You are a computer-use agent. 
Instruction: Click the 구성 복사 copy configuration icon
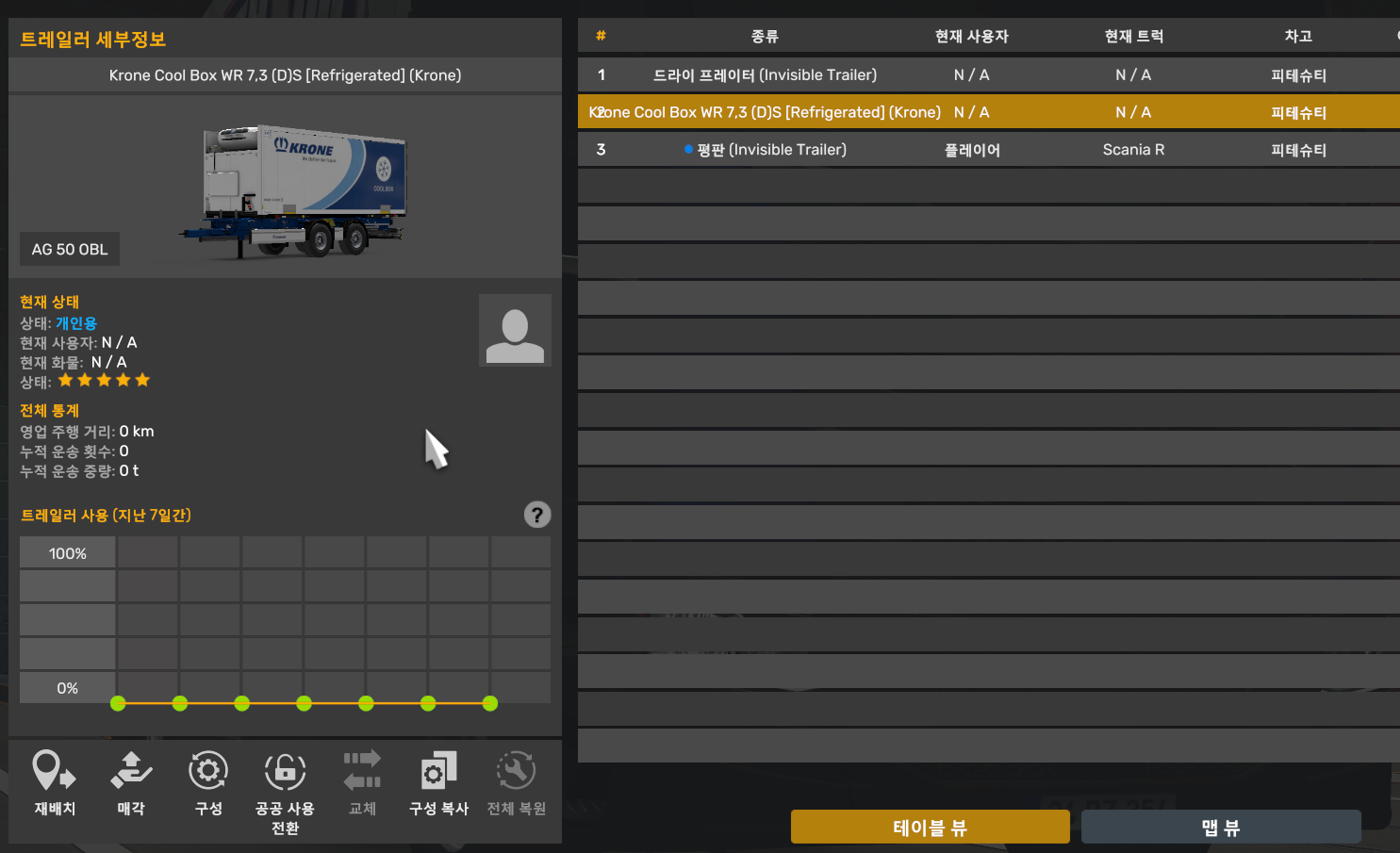(x=438, y=771)
